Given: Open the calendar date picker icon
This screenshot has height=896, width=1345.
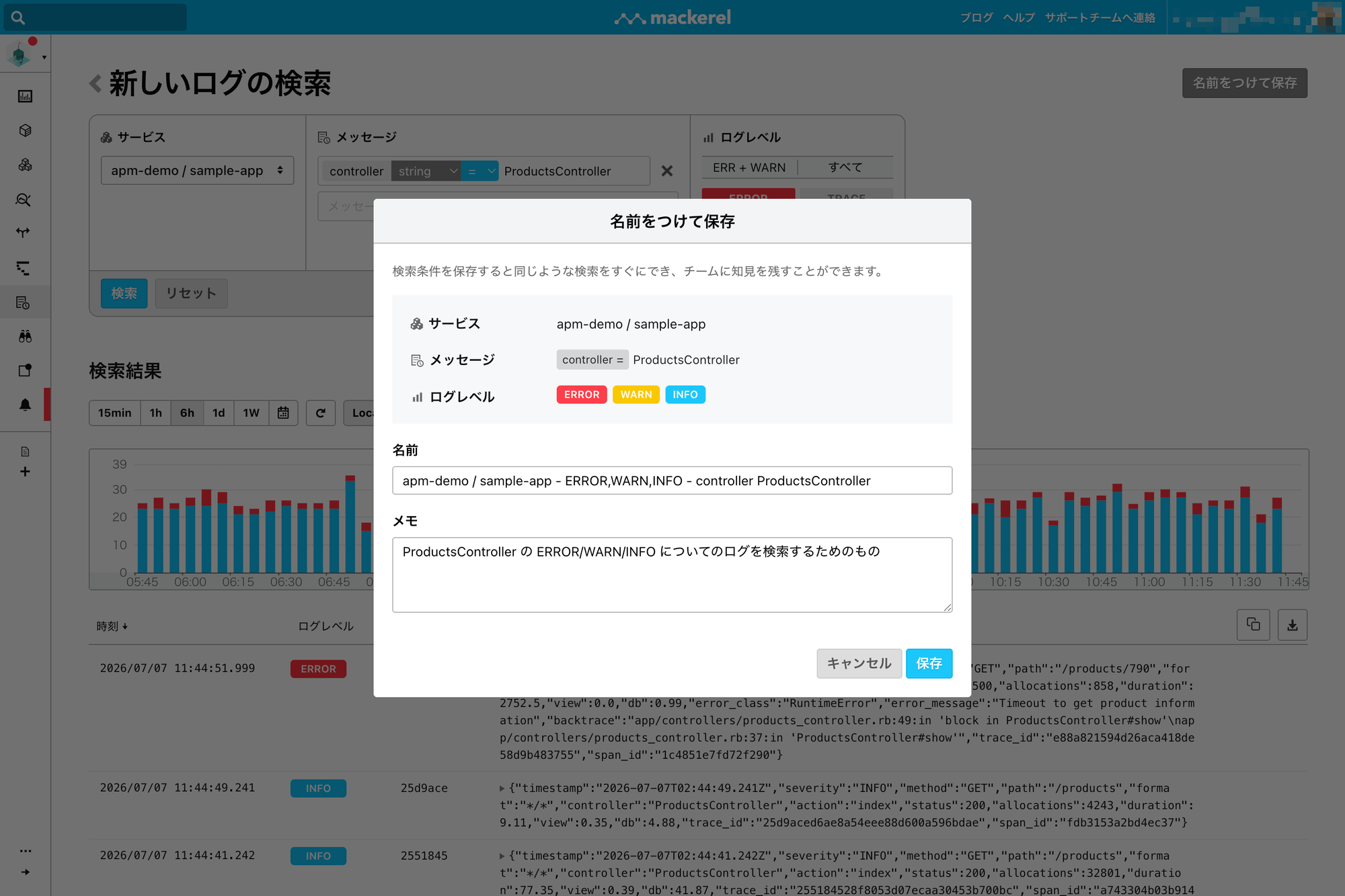Looking at the screenshot, I should [x=283, y=413].
